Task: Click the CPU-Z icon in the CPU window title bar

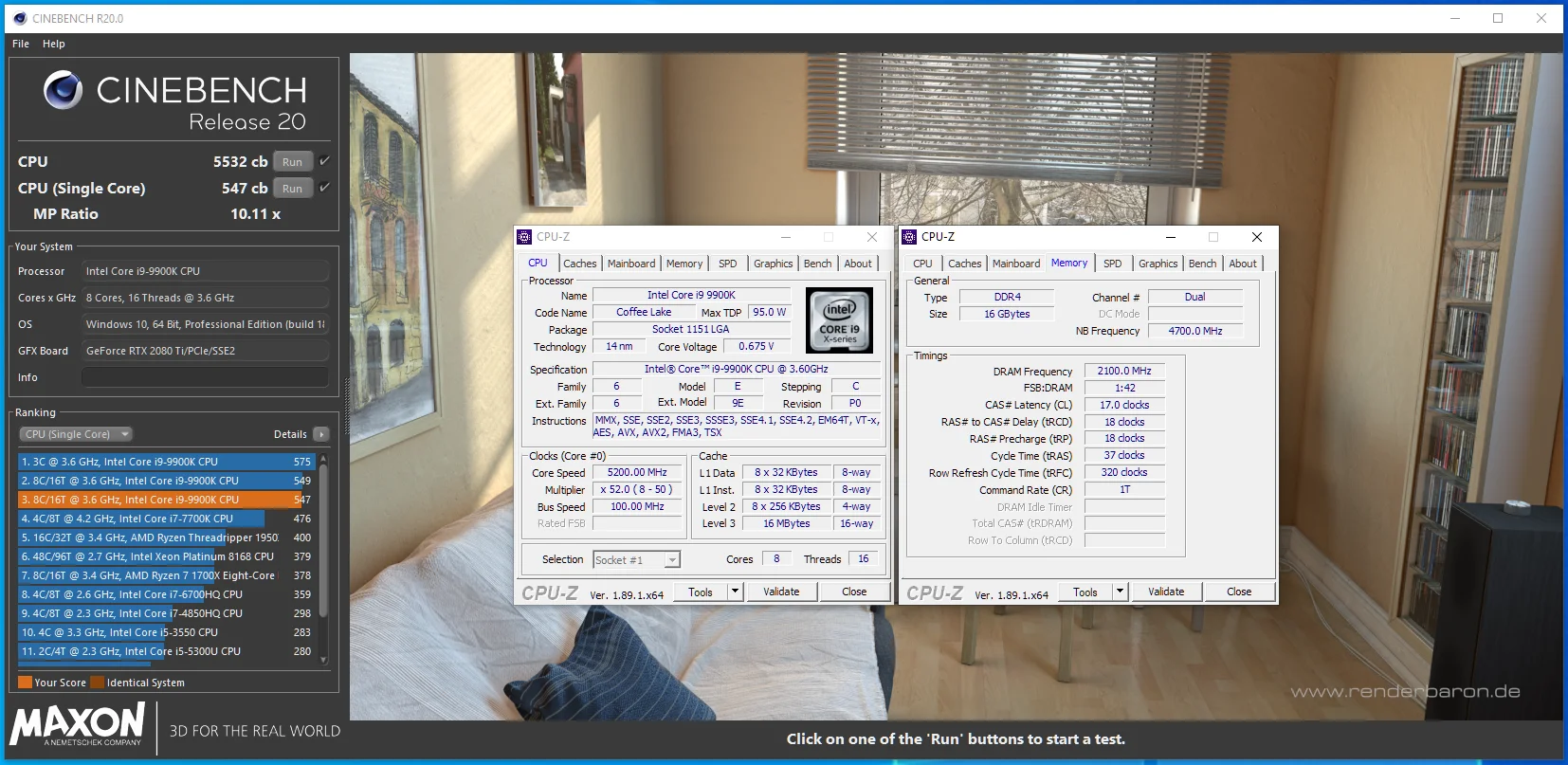Action: (524, 237)
